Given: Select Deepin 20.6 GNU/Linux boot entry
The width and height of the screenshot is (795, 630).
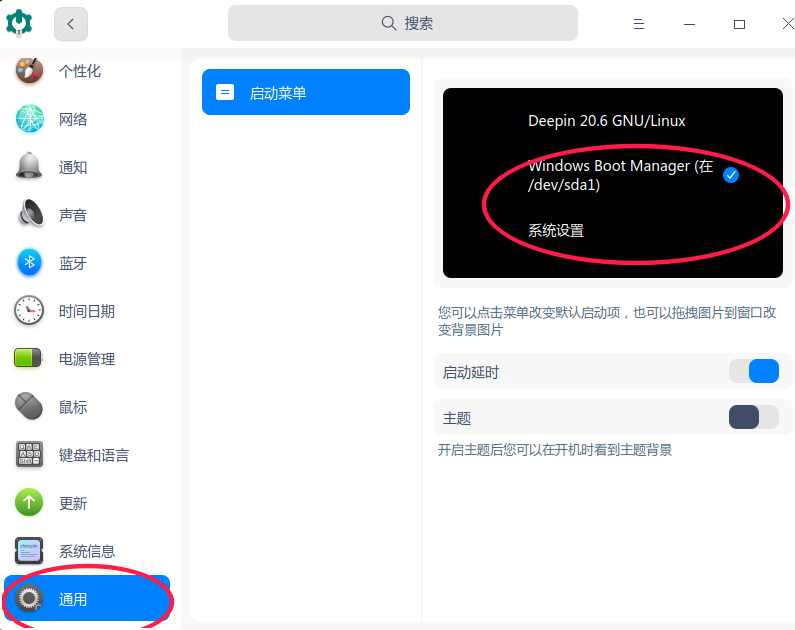Looking at the screenshot, I should [x=606, y=121].
